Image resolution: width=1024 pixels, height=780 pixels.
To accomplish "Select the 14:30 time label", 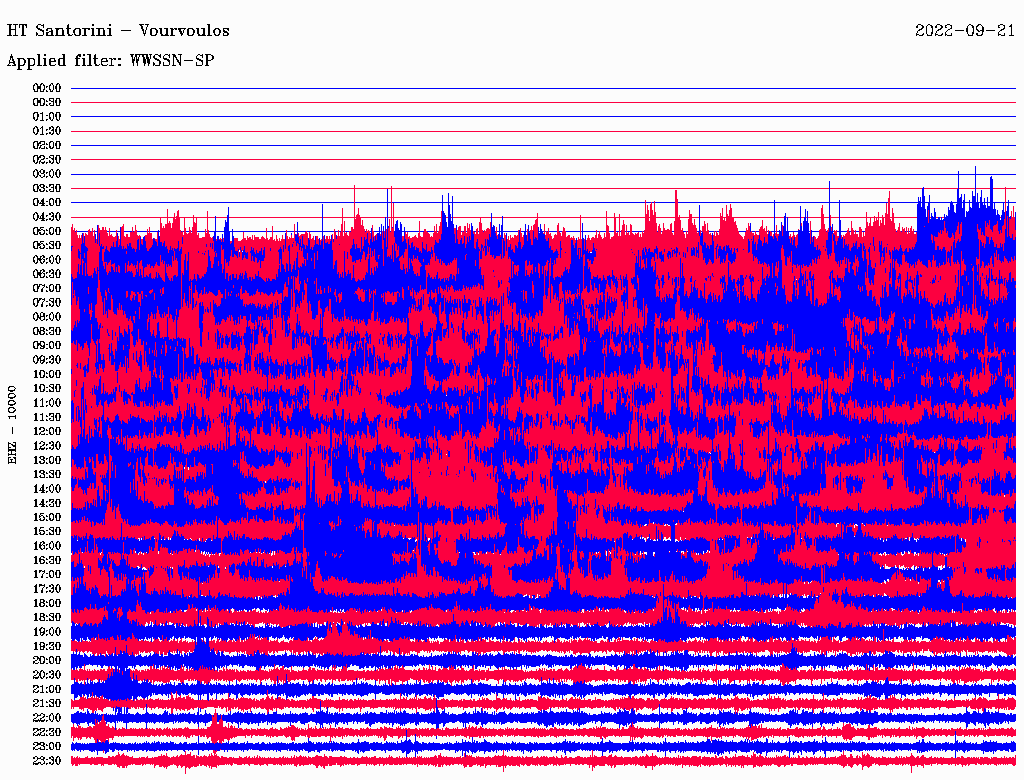I will pyautogui.click(x=47, y=504).
